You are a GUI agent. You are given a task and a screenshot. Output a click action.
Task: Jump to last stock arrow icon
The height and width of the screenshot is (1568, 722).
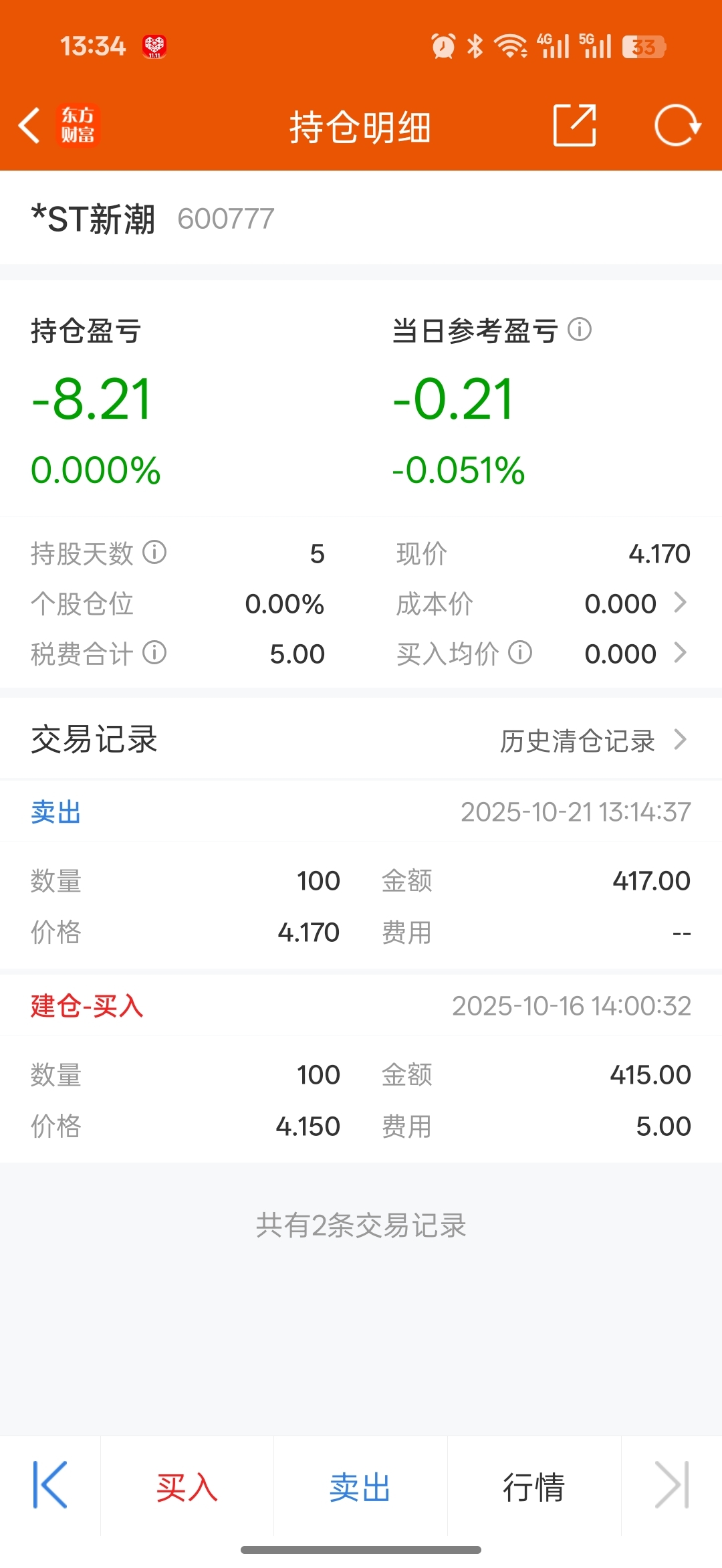[671, 1485]
